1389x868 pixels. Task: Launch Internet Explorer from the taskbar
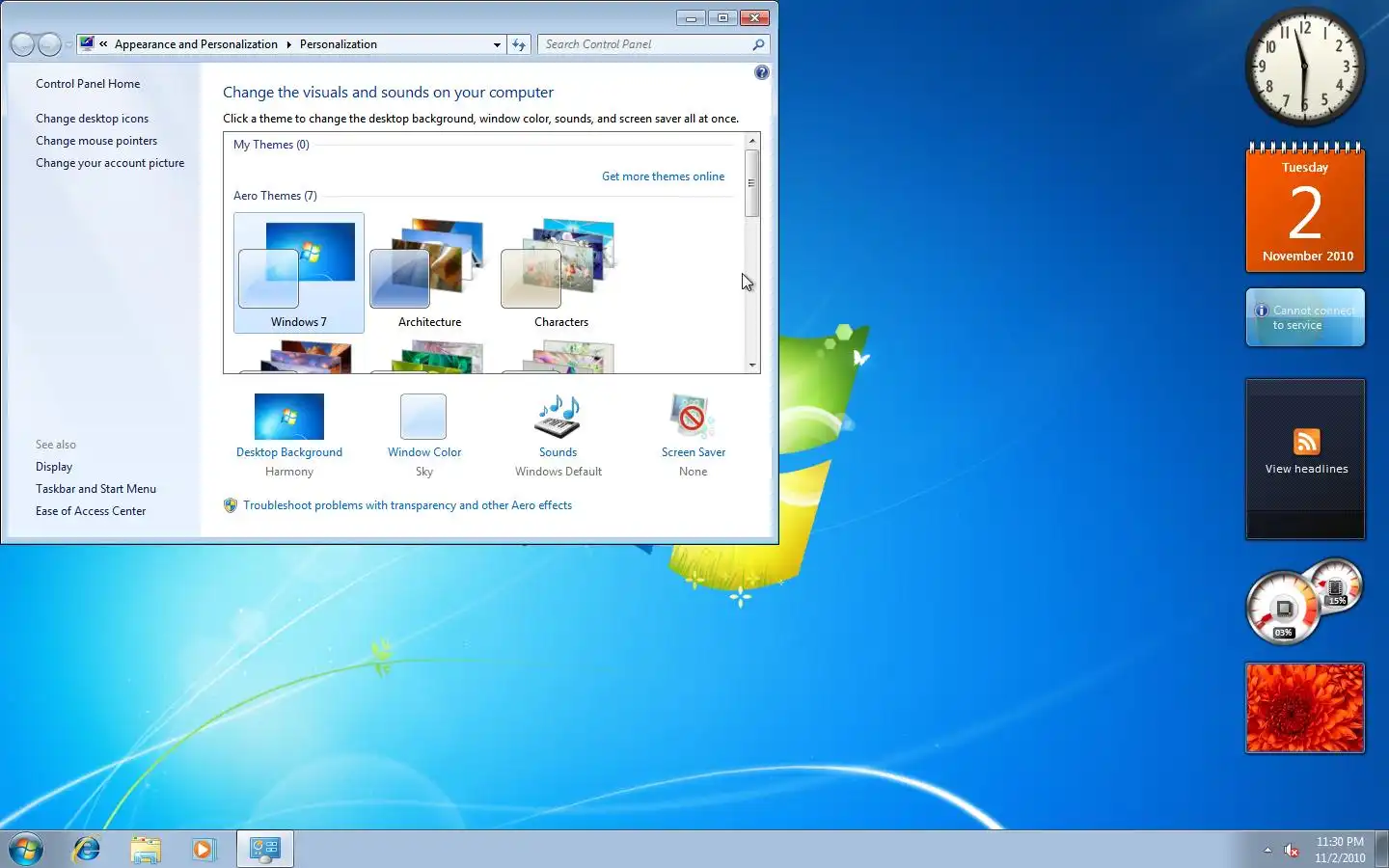tap(87, 850)
